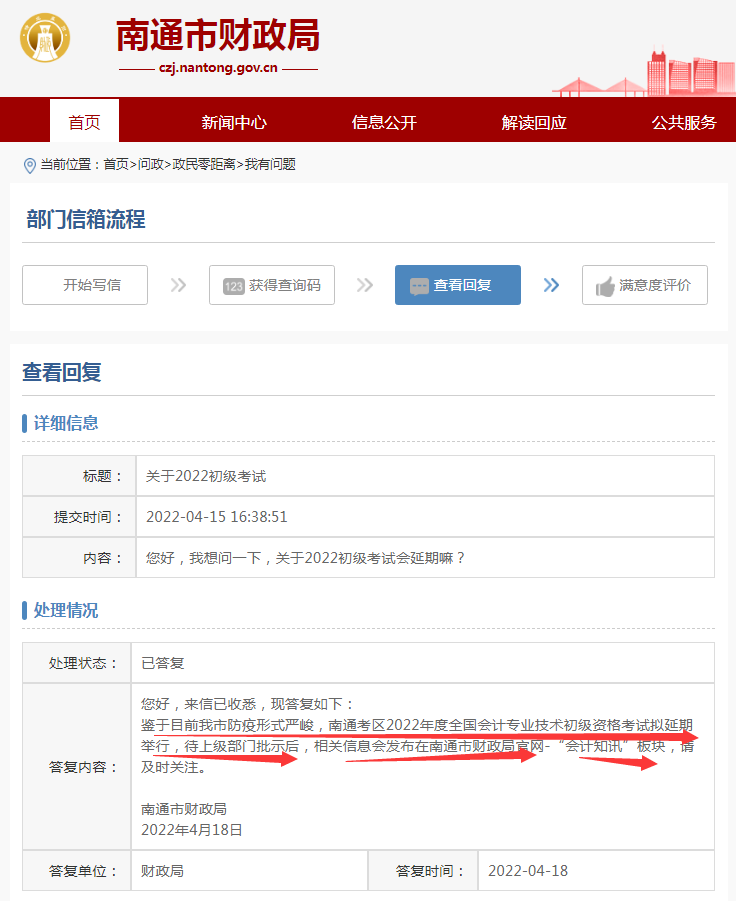Click the reply signature date 2022年4月18日

192,830
